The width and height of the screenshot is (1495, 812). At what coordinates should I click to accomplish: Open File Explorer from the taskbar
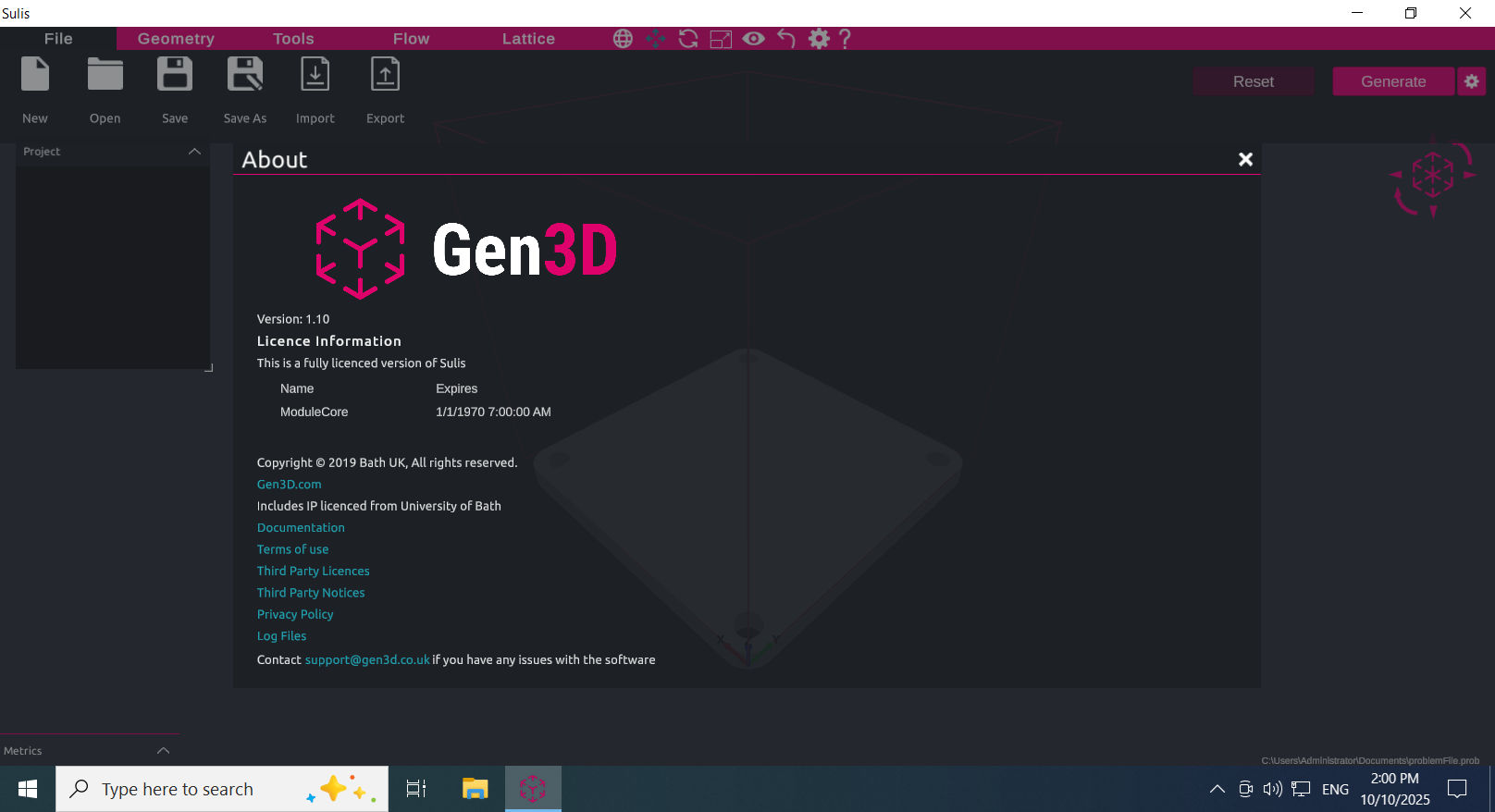[x=475, y=789]
